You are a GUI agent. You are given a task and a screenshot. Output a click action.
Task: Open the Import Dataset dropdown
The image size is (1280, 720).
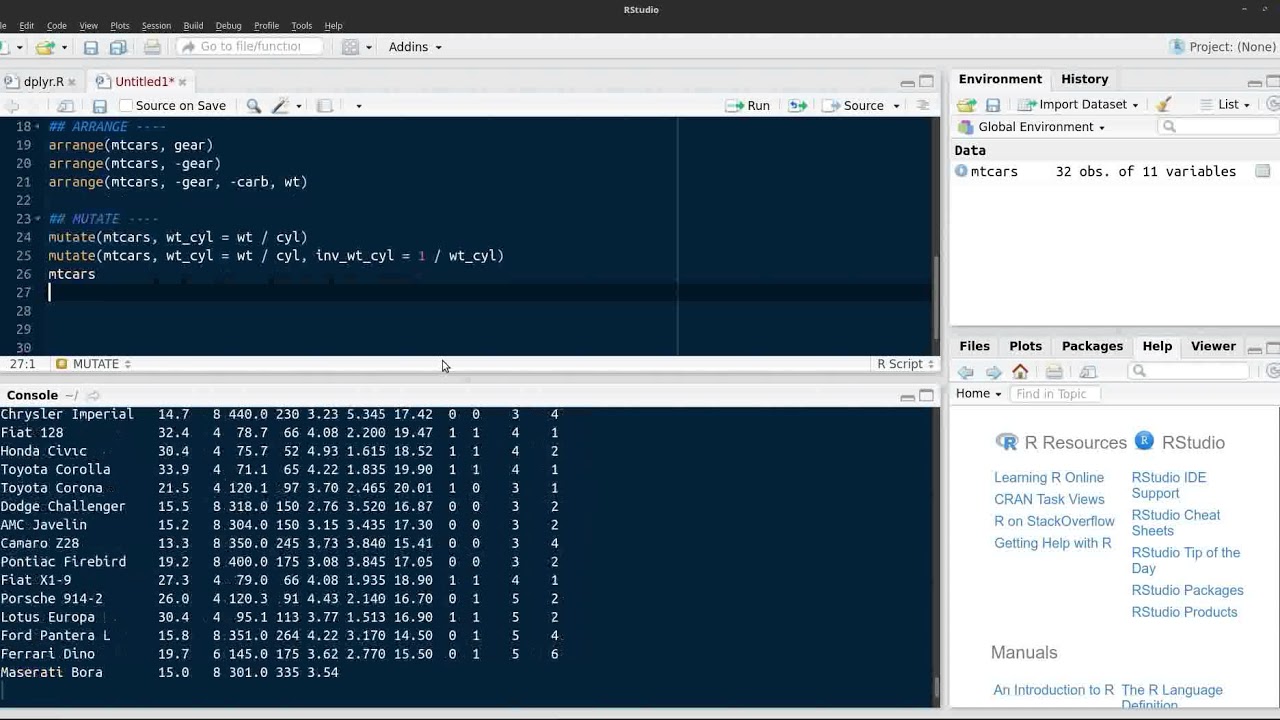pos(1078,105)
